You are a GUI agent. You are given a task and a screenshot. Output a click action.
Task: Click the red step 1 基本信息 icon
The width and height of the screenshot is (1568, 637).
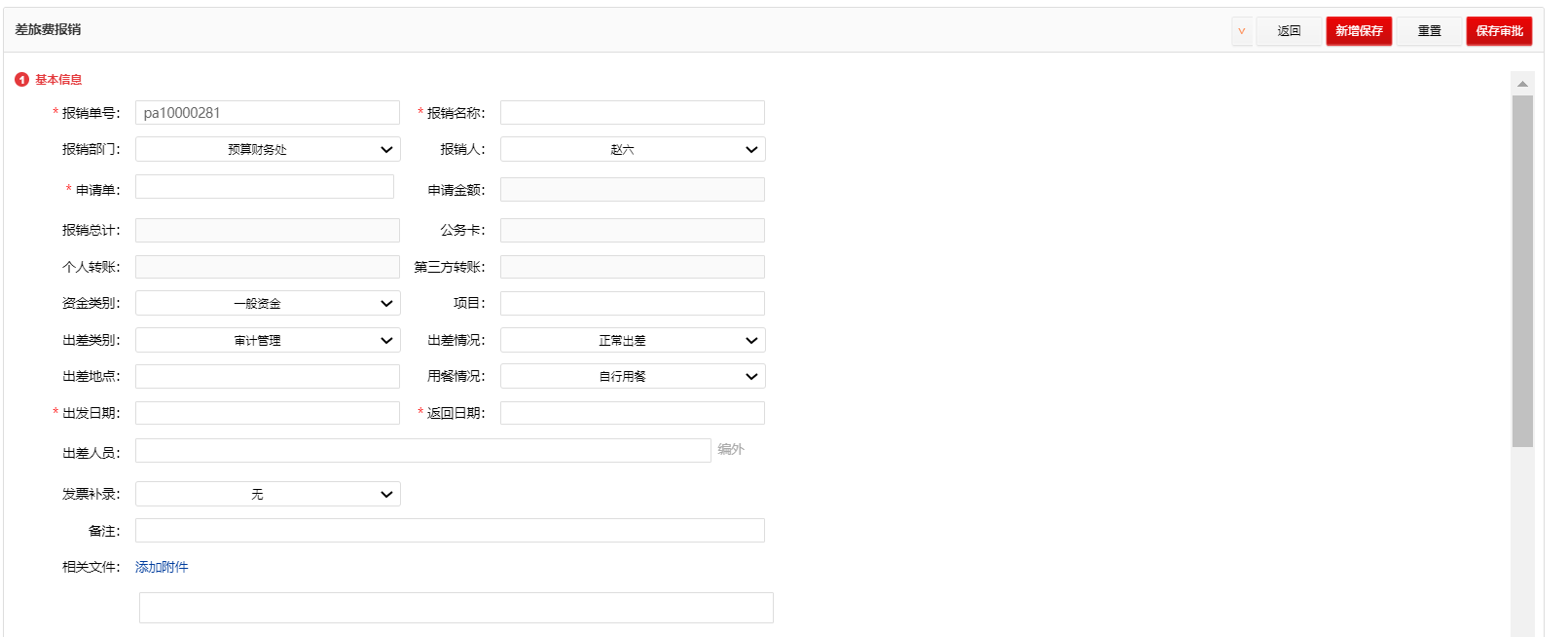click(x=22, y=80)
